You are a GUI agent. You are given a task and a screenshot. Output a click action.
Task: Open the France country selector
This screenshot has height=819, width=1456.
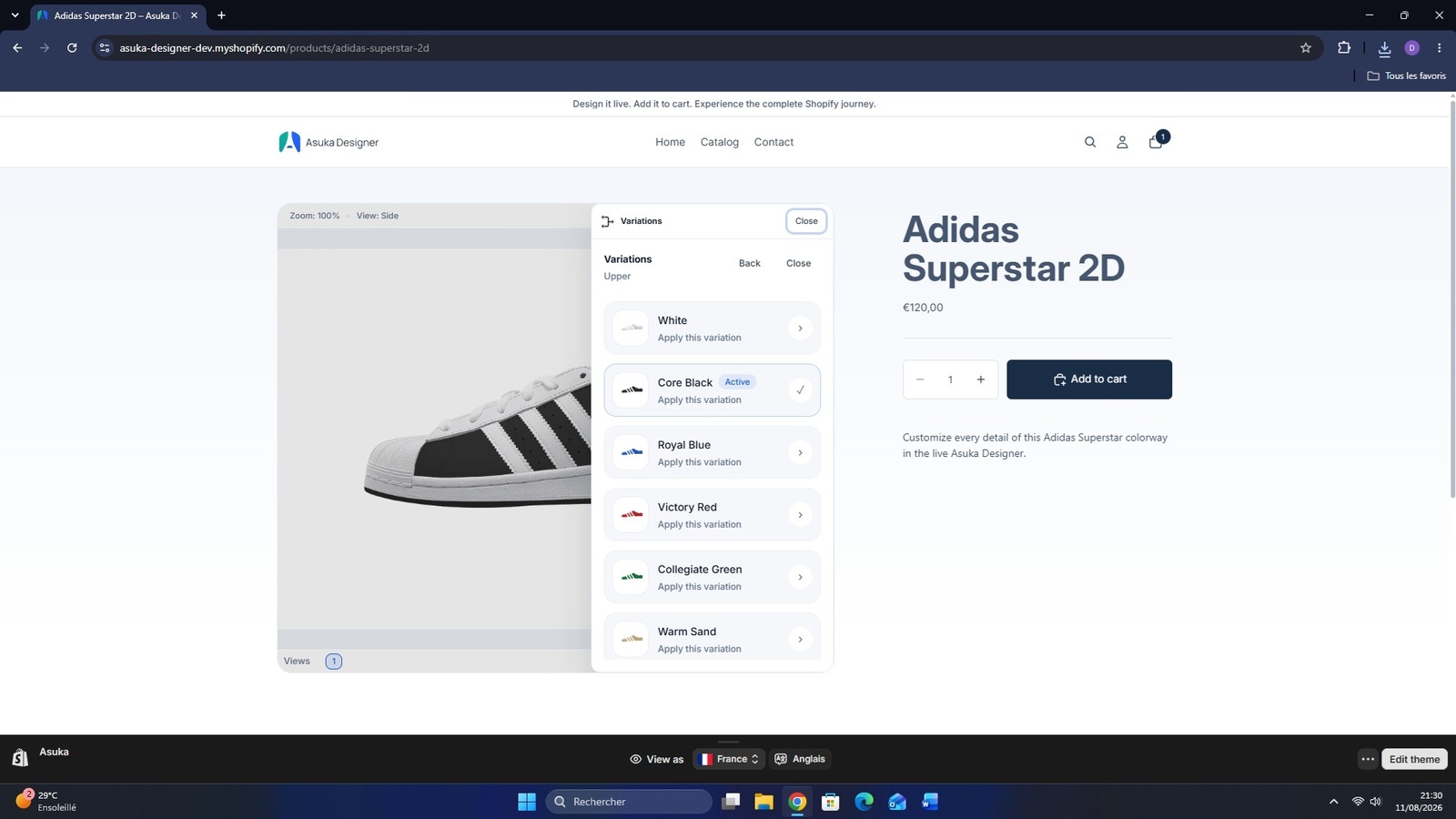click(729, 759)
